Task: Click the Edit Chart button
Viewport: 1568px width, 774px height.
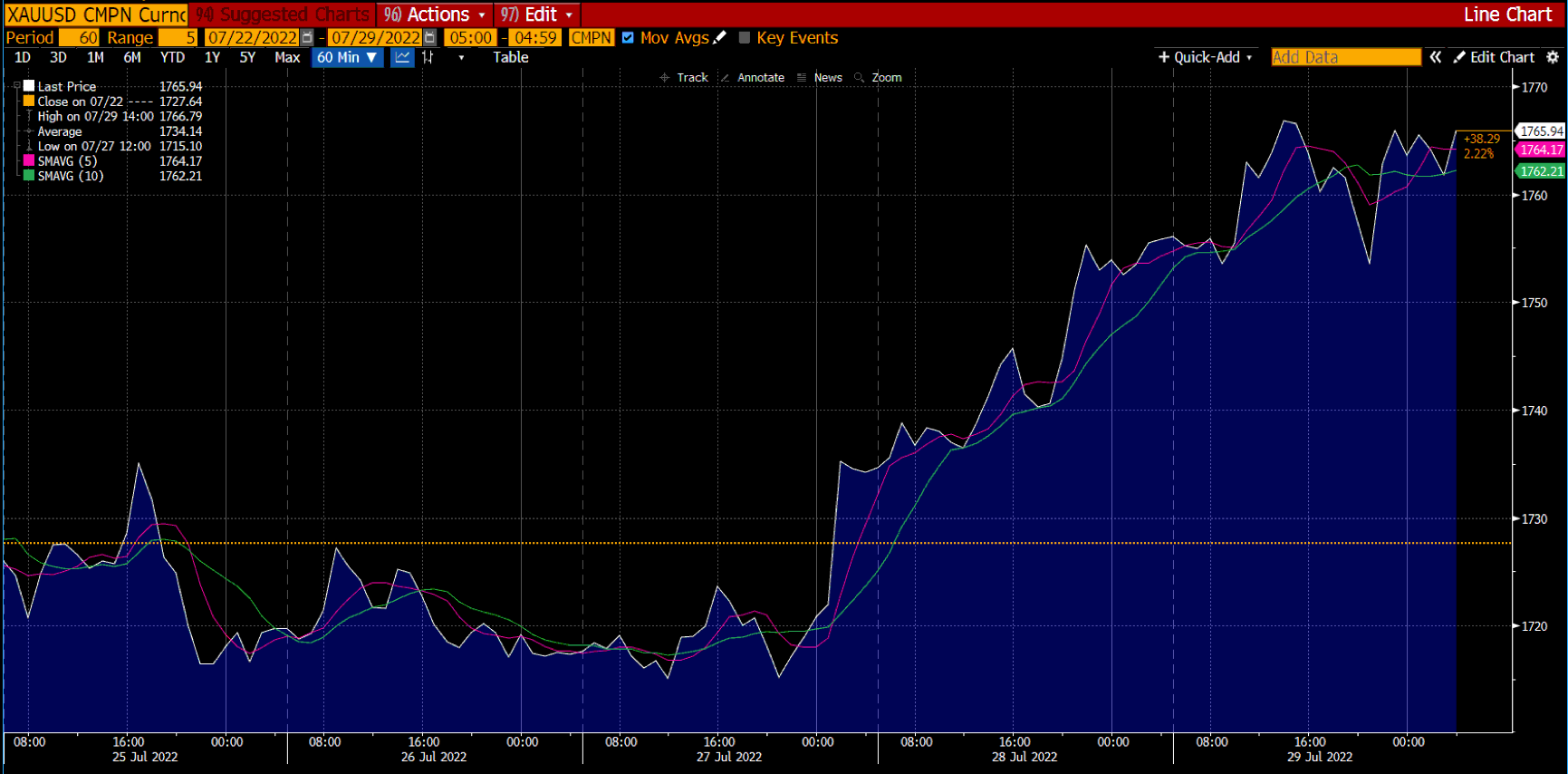Action: click(x=1495, y=57)
